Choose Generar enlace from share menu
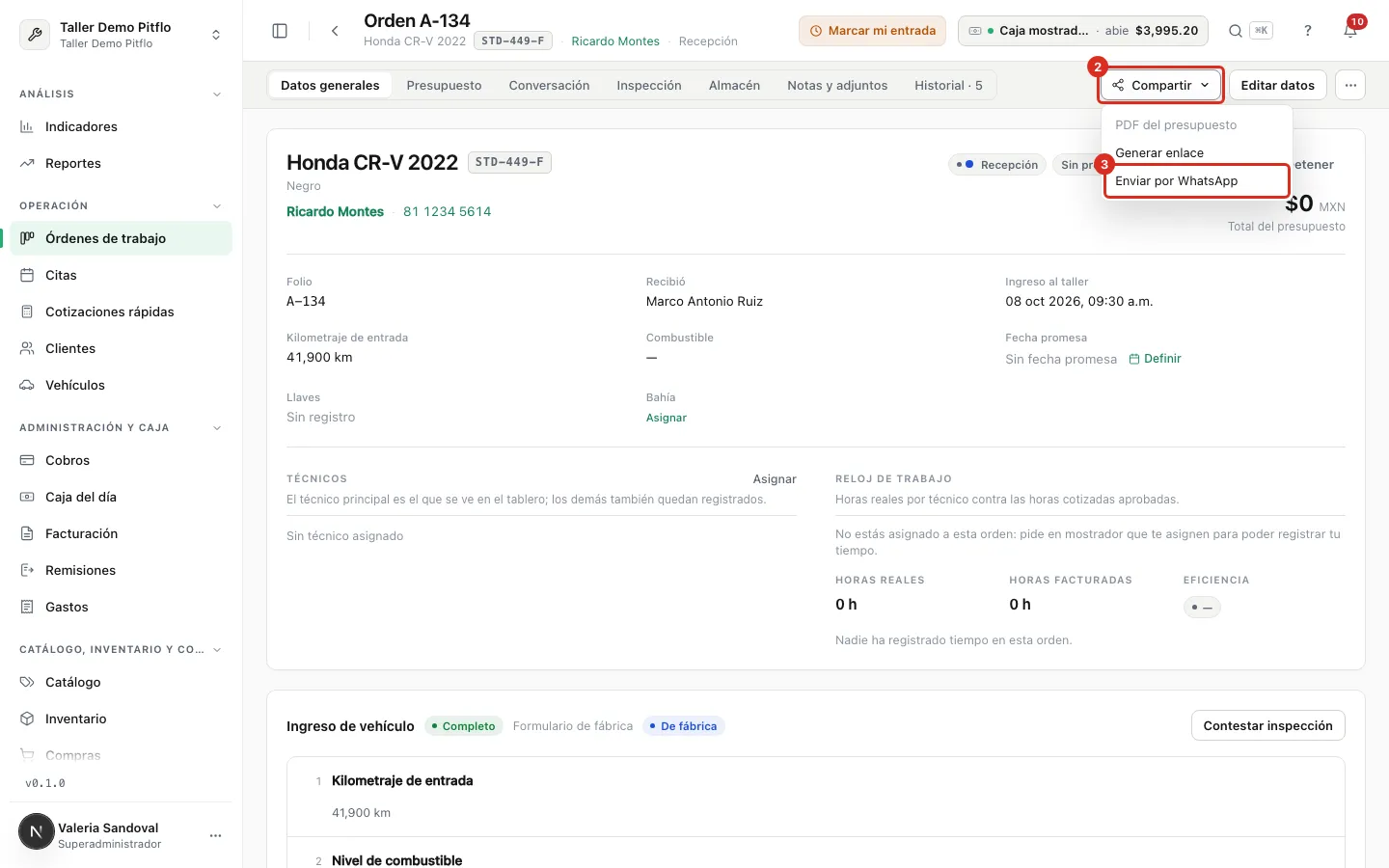 [x=1196, y=152]
